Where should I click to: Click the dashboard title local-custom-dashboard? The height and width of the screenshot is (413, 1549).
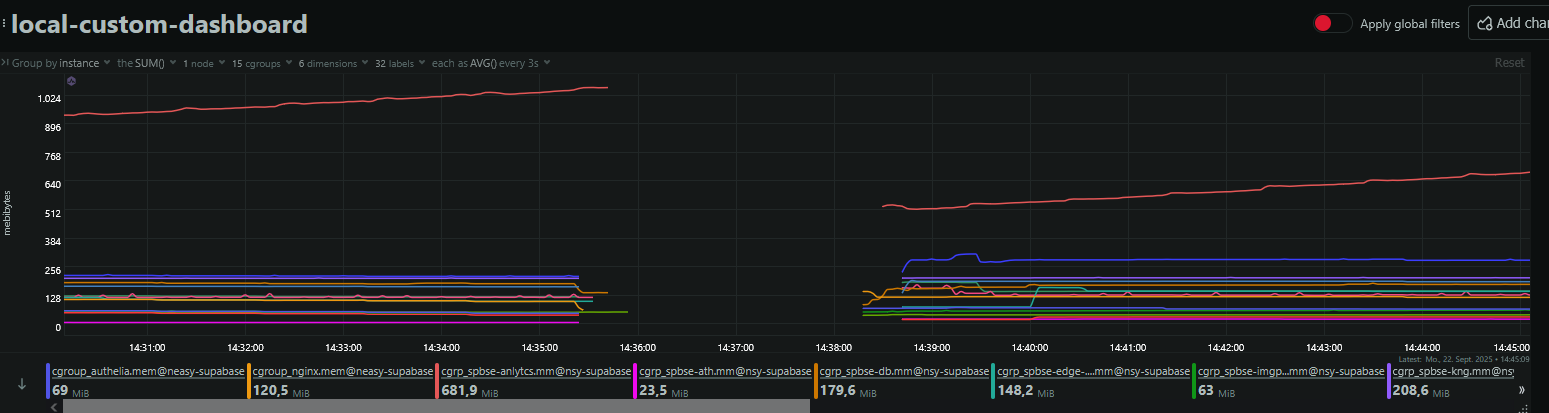(159, 23)
